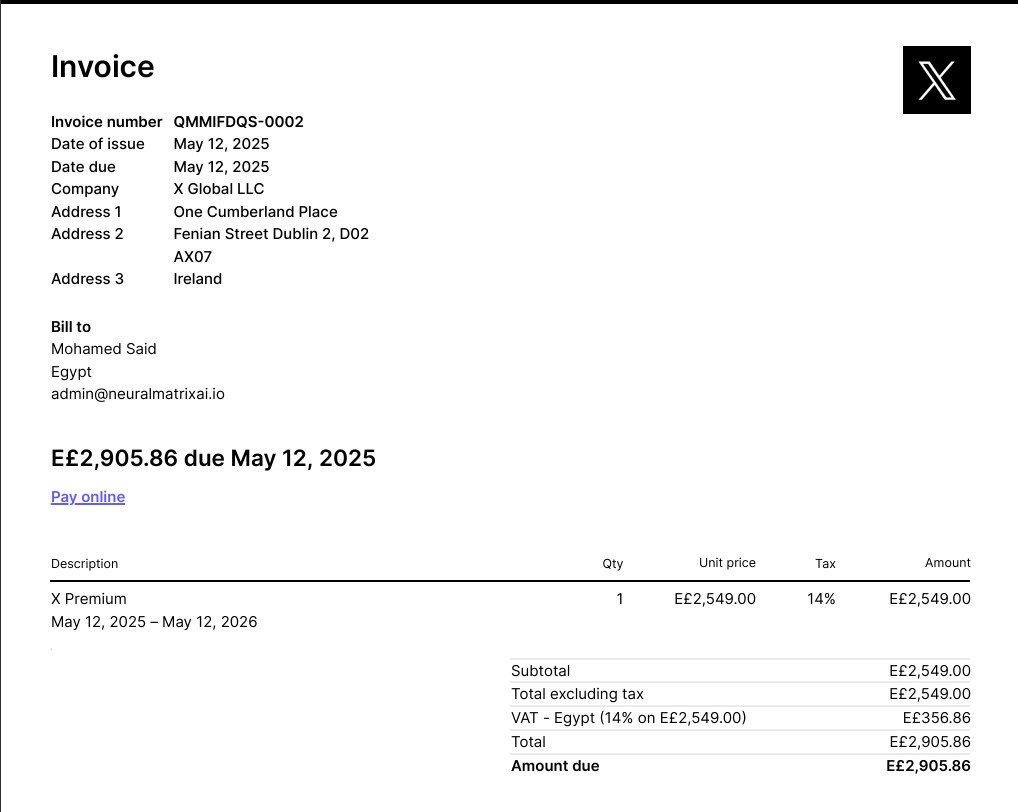Click the Address 1 label
The height and width of the screenshot is (812, 1018).
86,212
